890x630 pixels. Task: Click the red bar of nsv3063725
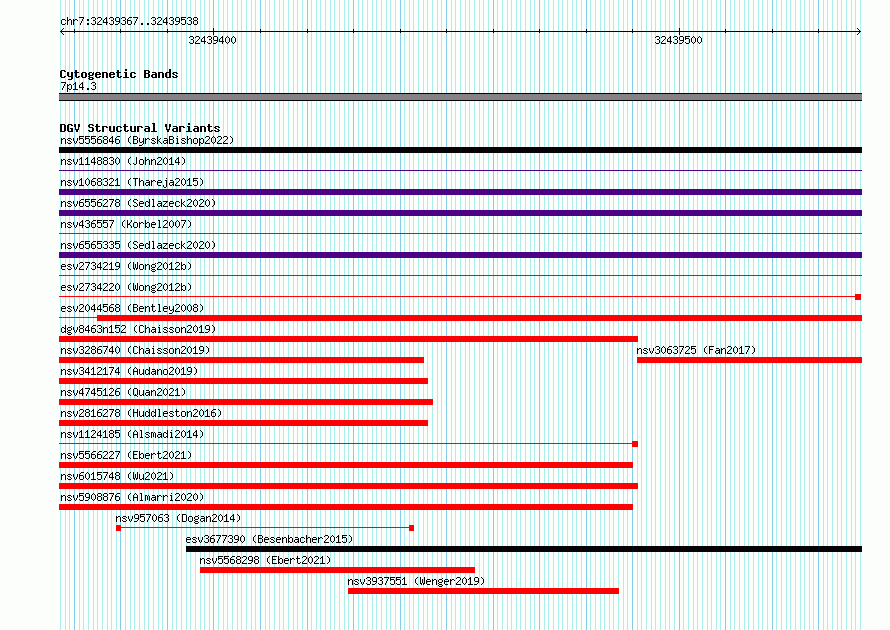pyautogui.click(x=749, y=360)
